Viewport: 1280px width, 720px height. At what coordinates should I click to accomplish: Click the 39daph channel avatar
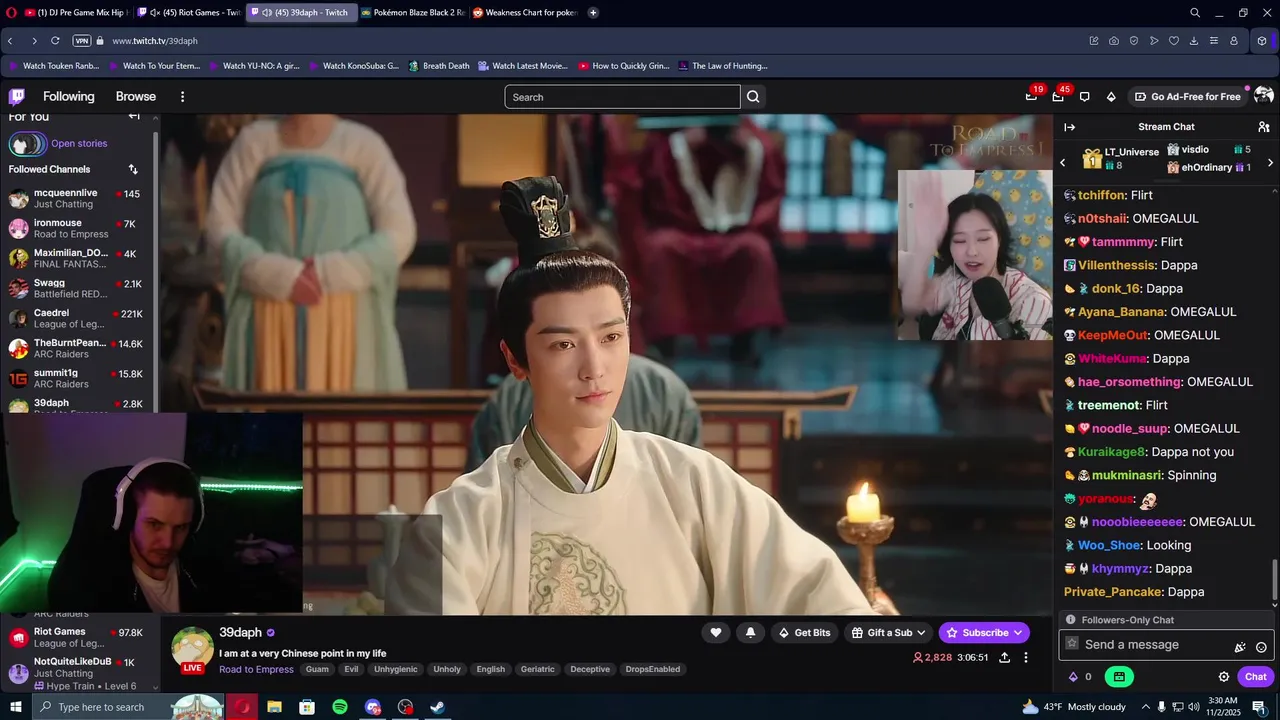click(192, 649)
